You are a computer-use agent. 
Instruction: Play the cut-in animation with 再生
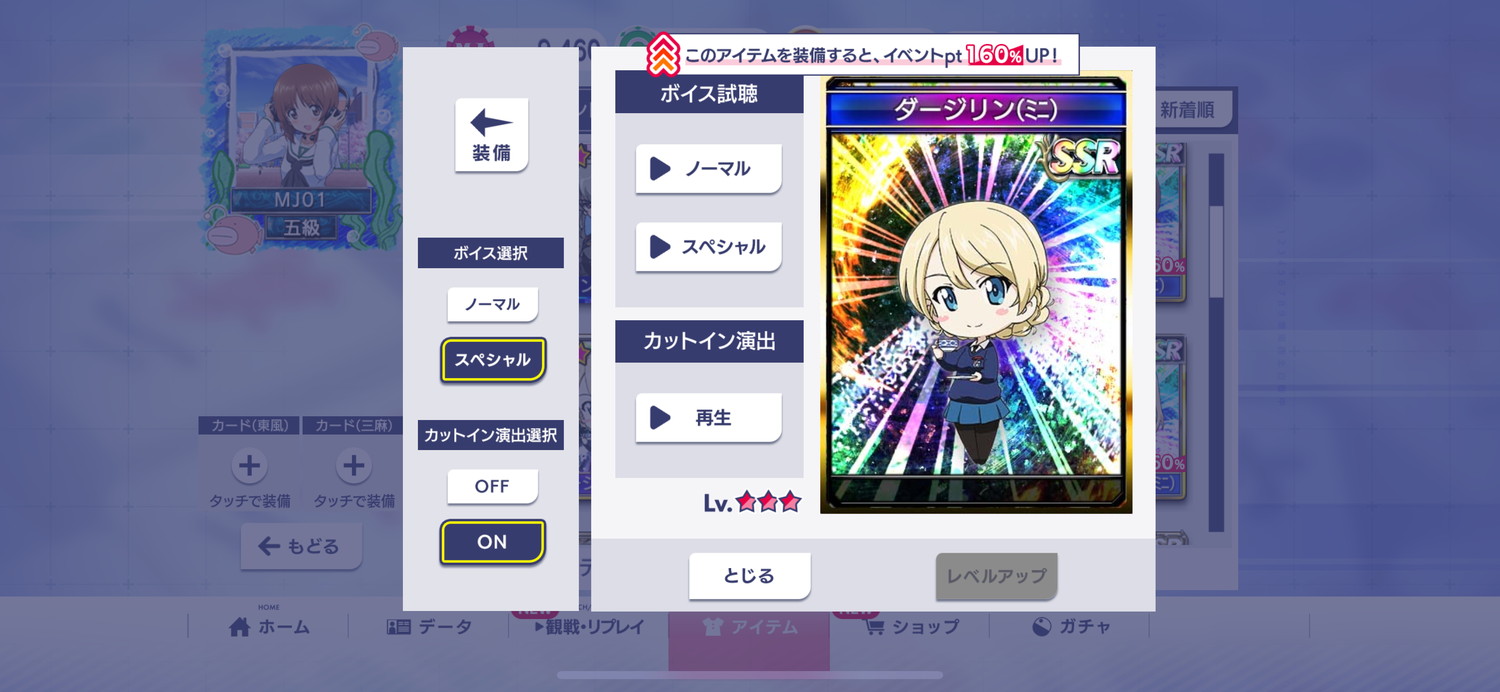click(708, 418)
